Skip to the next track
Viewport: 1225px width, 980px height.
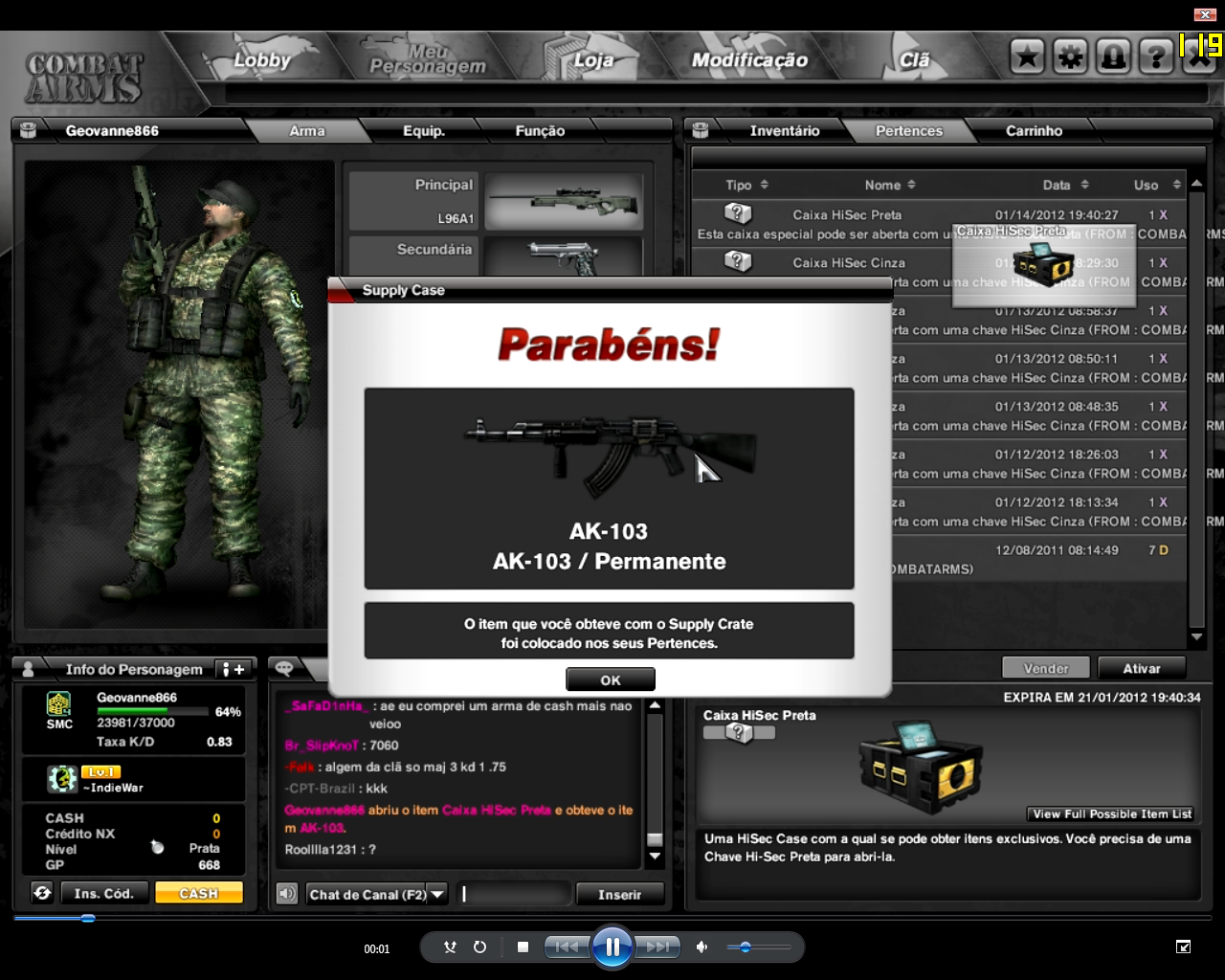tap(657, 947)
